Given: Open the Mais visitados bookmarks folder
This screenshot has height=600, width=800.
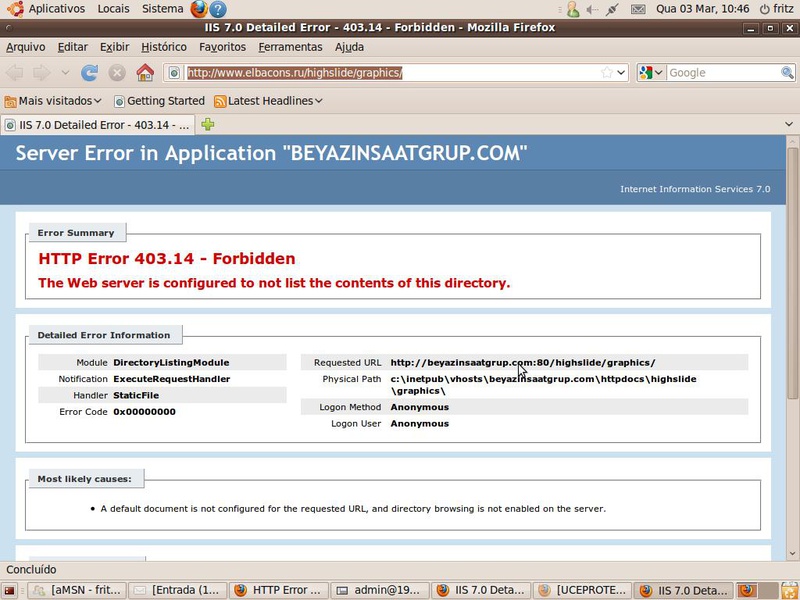Looking at the screenshot, I should 53,101.
